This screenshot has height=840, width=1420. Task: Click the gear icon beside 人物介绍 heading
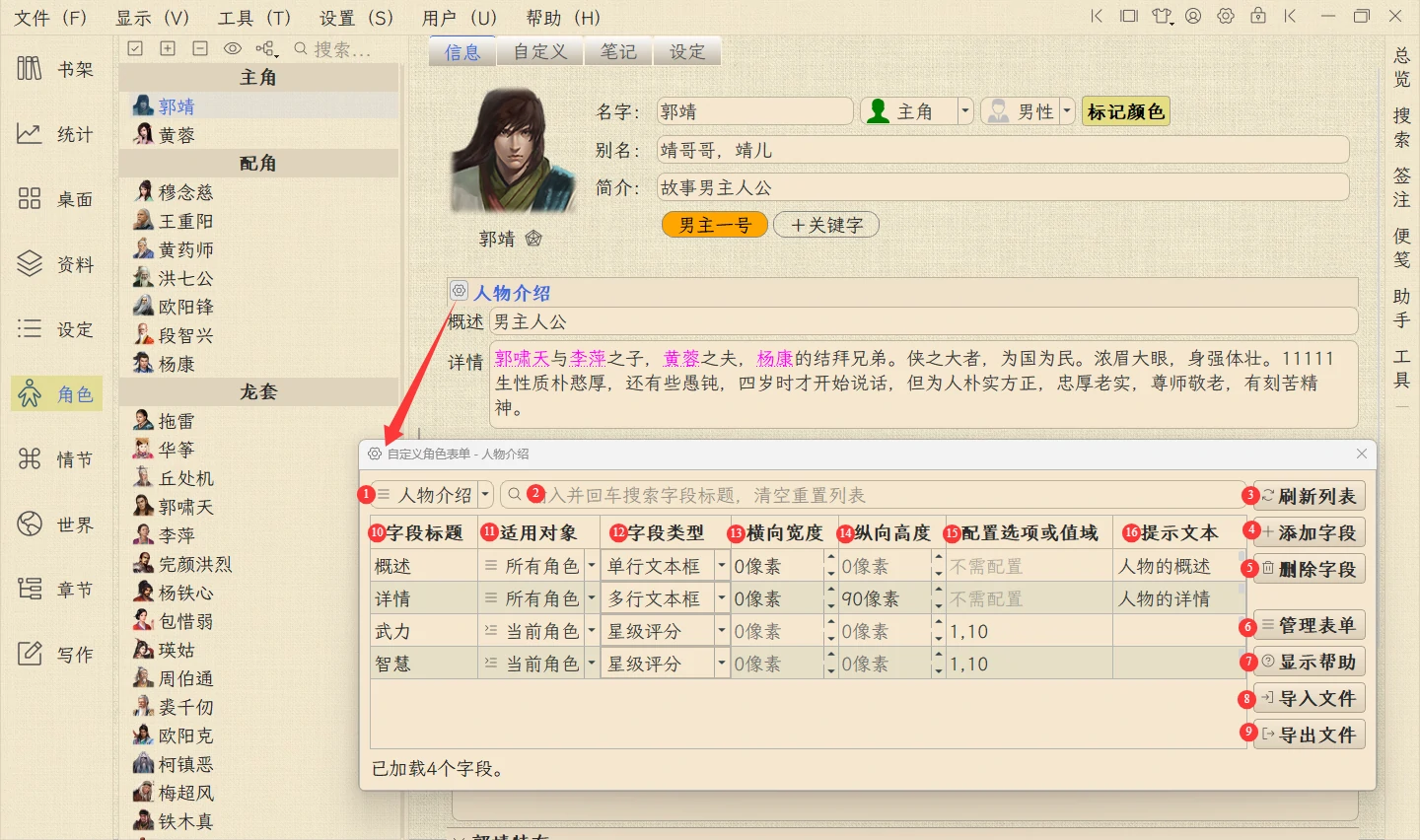(459, 291)
